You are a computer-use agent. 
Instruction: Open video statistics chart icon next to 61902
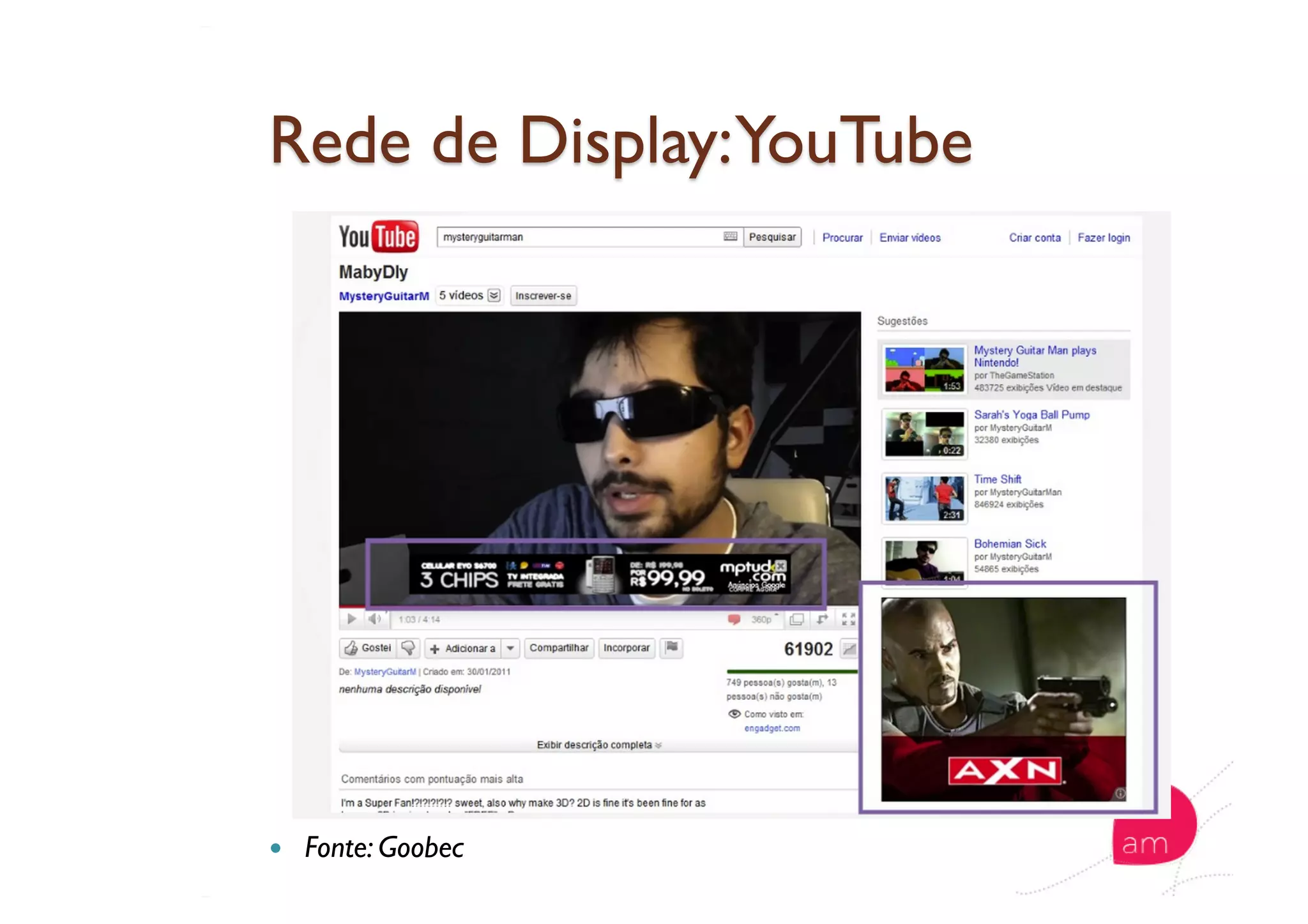(x=849, y=649)
